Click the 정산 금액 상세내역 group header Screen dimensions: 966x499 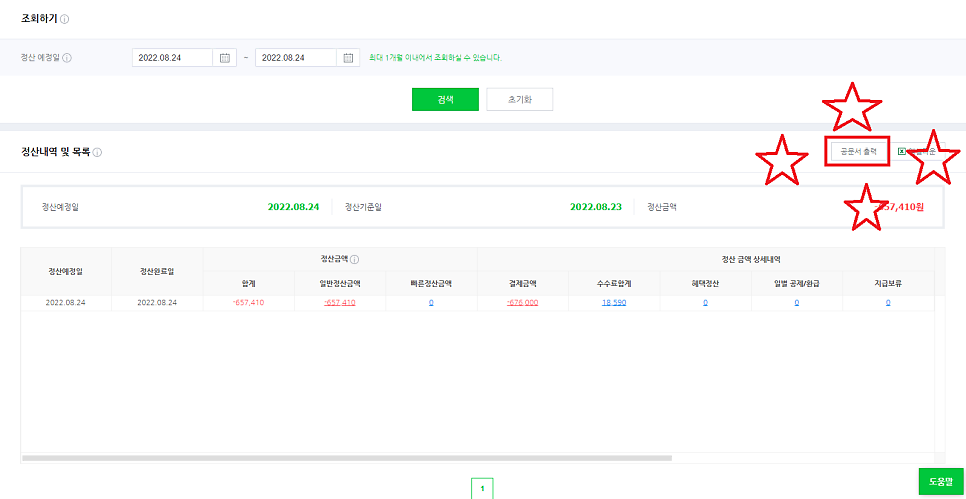click(x=752, y=259)
